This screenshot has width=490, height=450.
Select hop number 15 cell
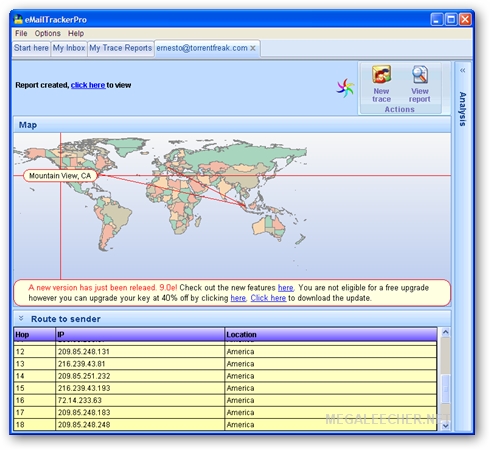tap(34, 388)
